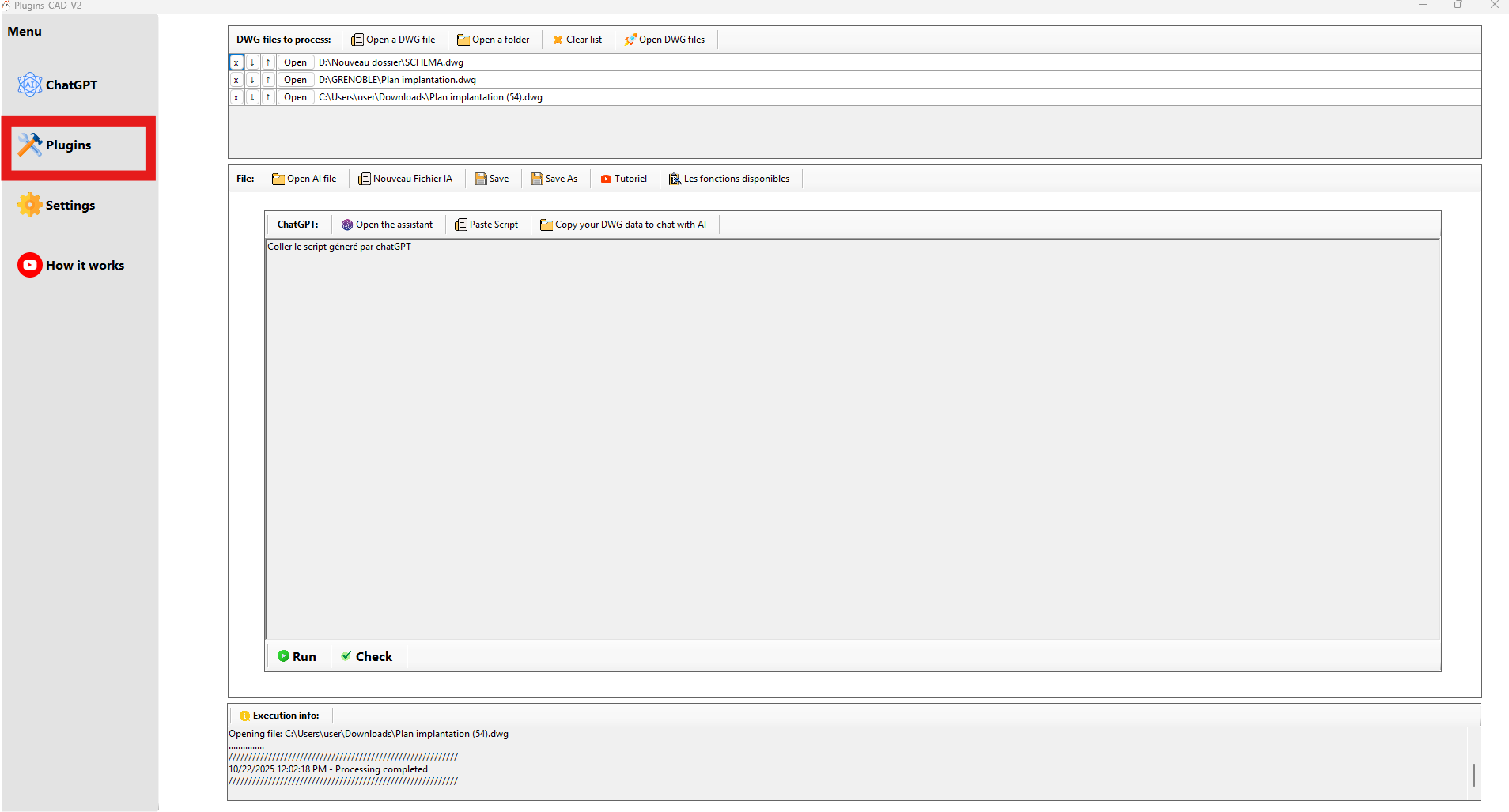The image size is (1509, 812).
Task: Move Plan implantation (54).dwg up
Action: pos(268,97)
